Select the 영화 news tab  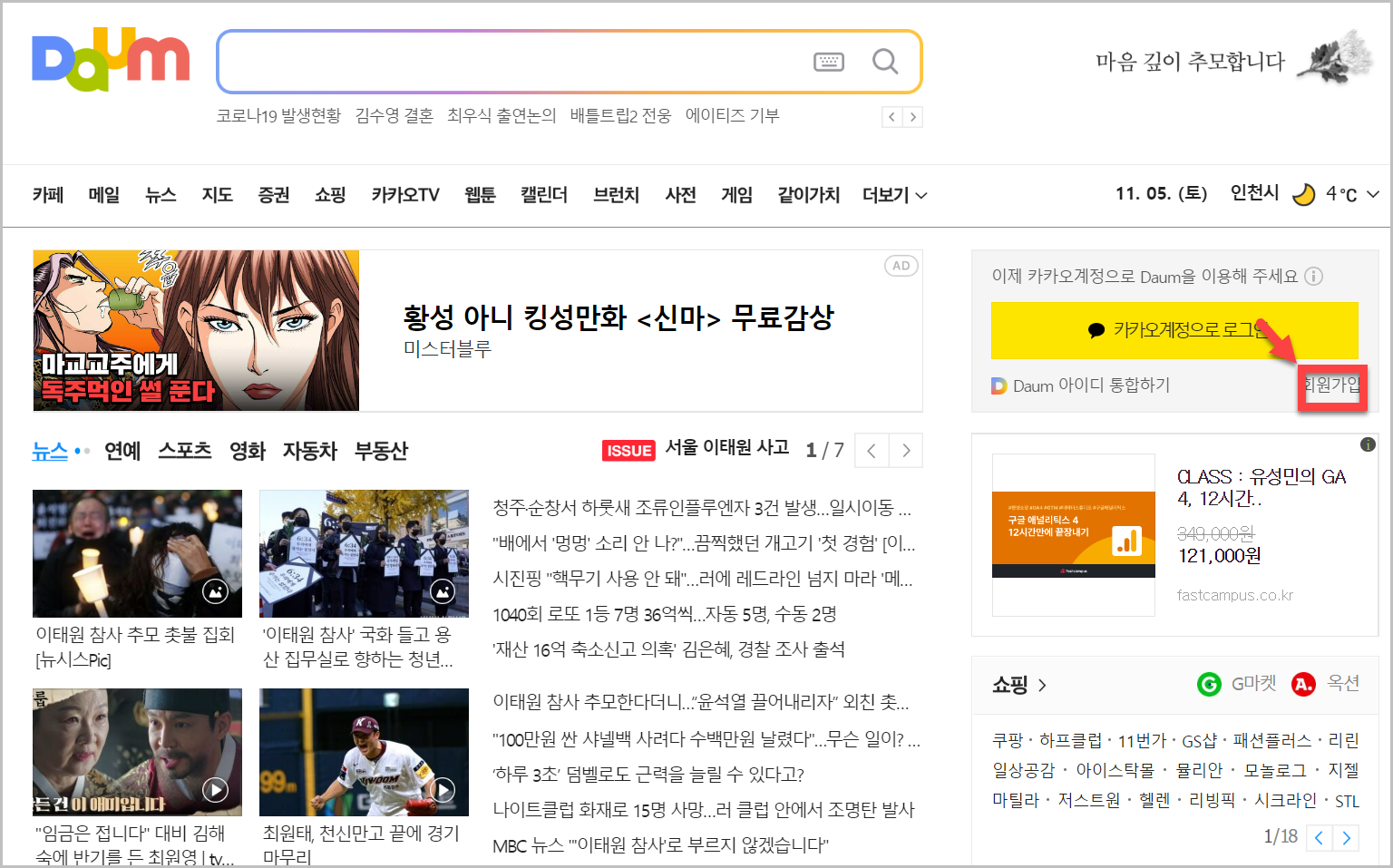pyautogui.click(x=248, y=451)
